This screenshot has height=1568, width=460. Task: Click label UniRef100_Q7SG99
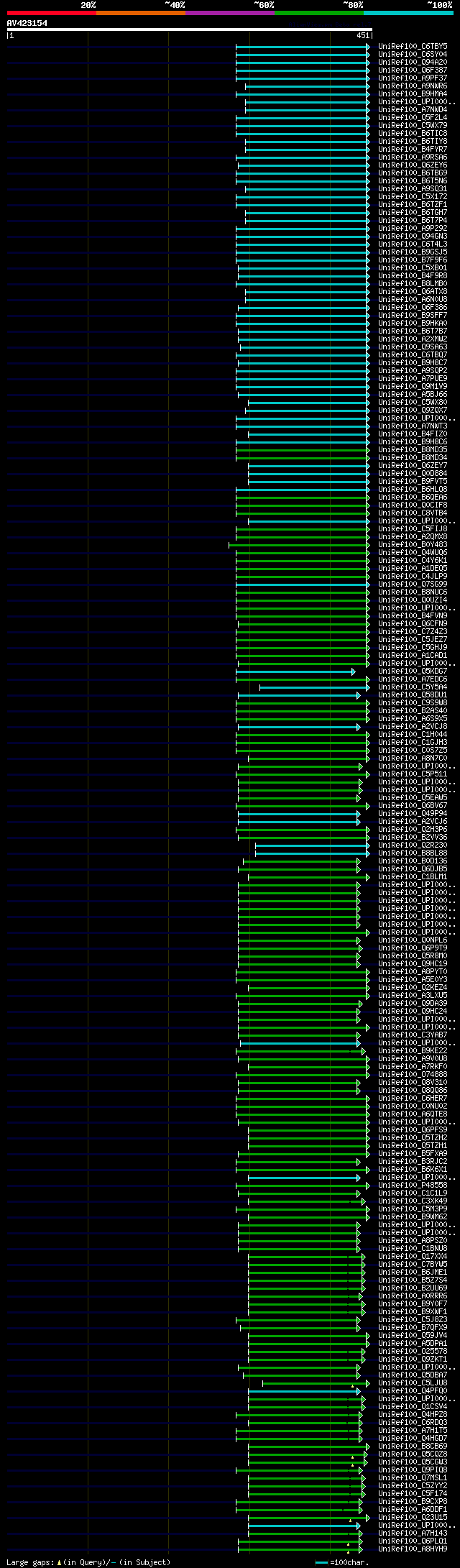coord(413,584)
